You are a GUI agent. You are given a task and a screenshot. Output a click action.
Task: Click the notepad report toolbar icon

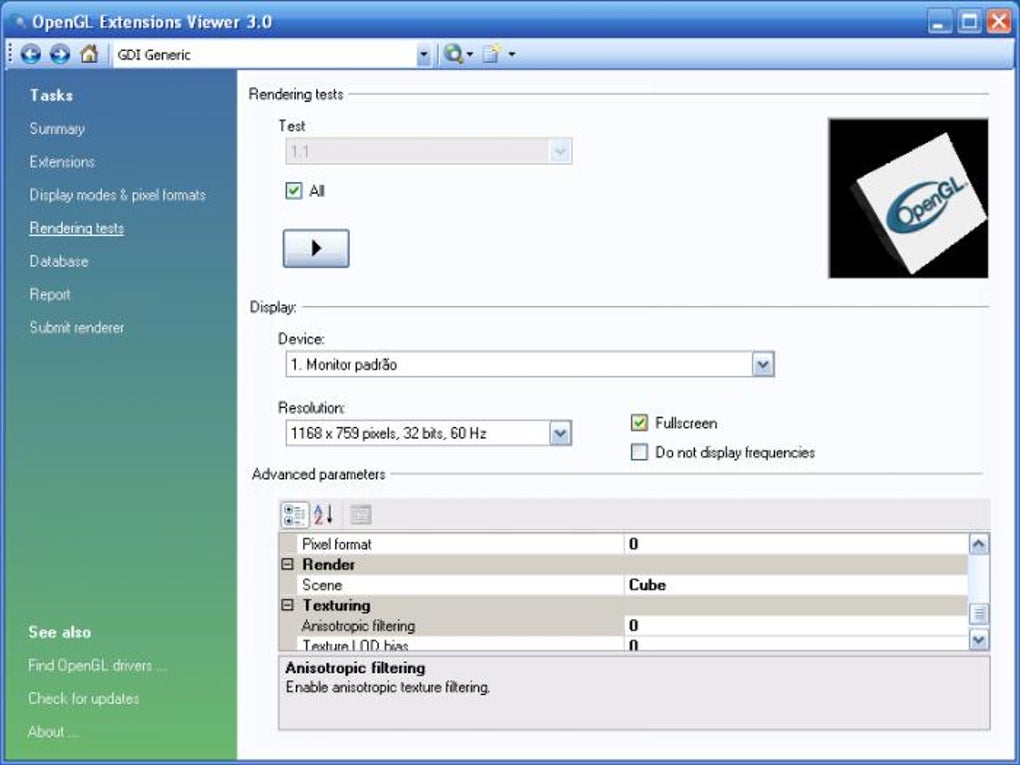click(x=492, y=54)
